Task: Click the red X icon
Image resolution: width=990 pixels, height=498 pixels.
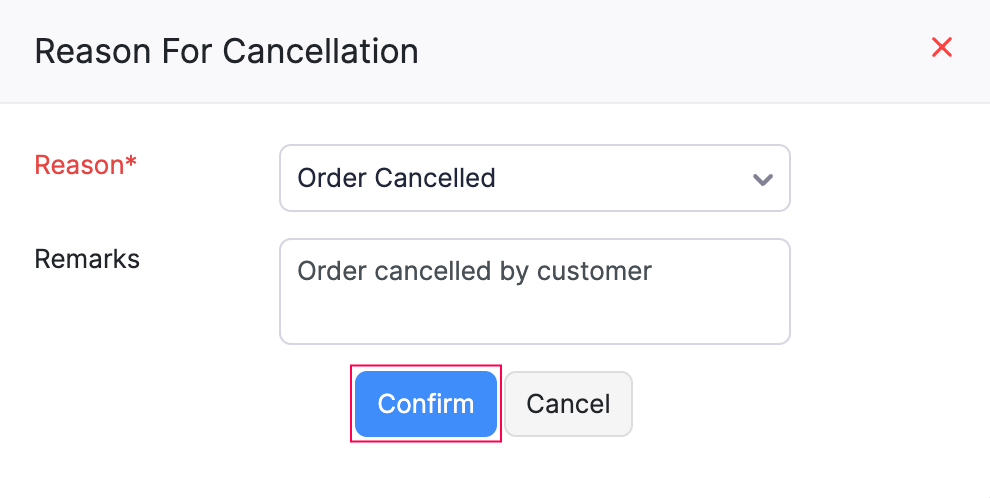Action: (941, 48)
